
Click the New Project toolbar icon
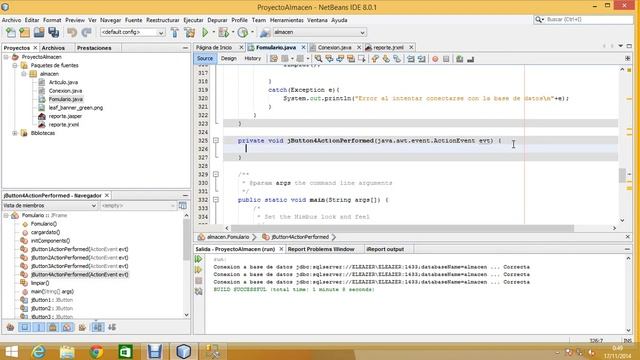(x=25, y=32)
